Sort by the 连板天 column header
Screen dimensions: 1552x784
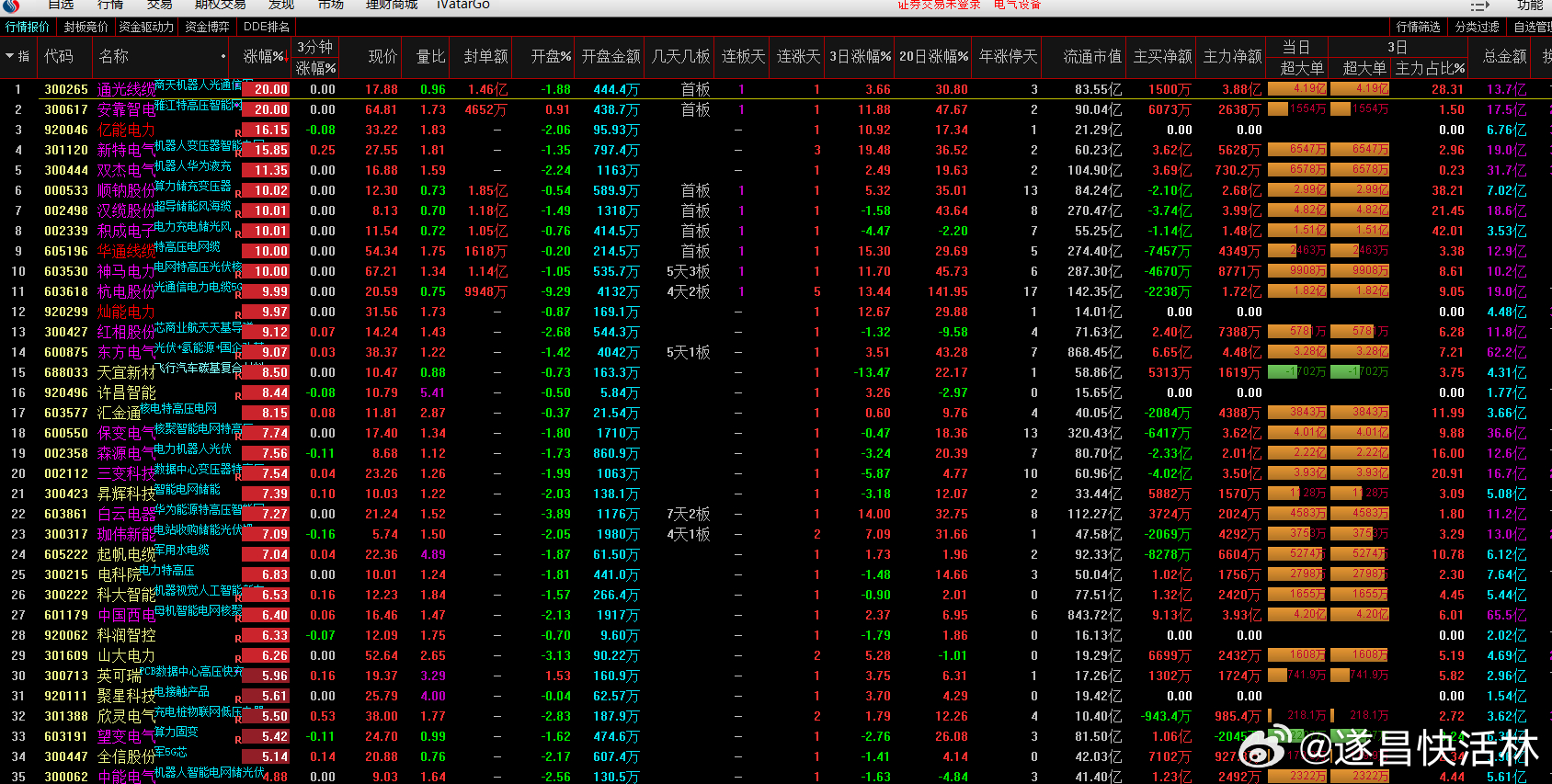[x=743, y=56]
